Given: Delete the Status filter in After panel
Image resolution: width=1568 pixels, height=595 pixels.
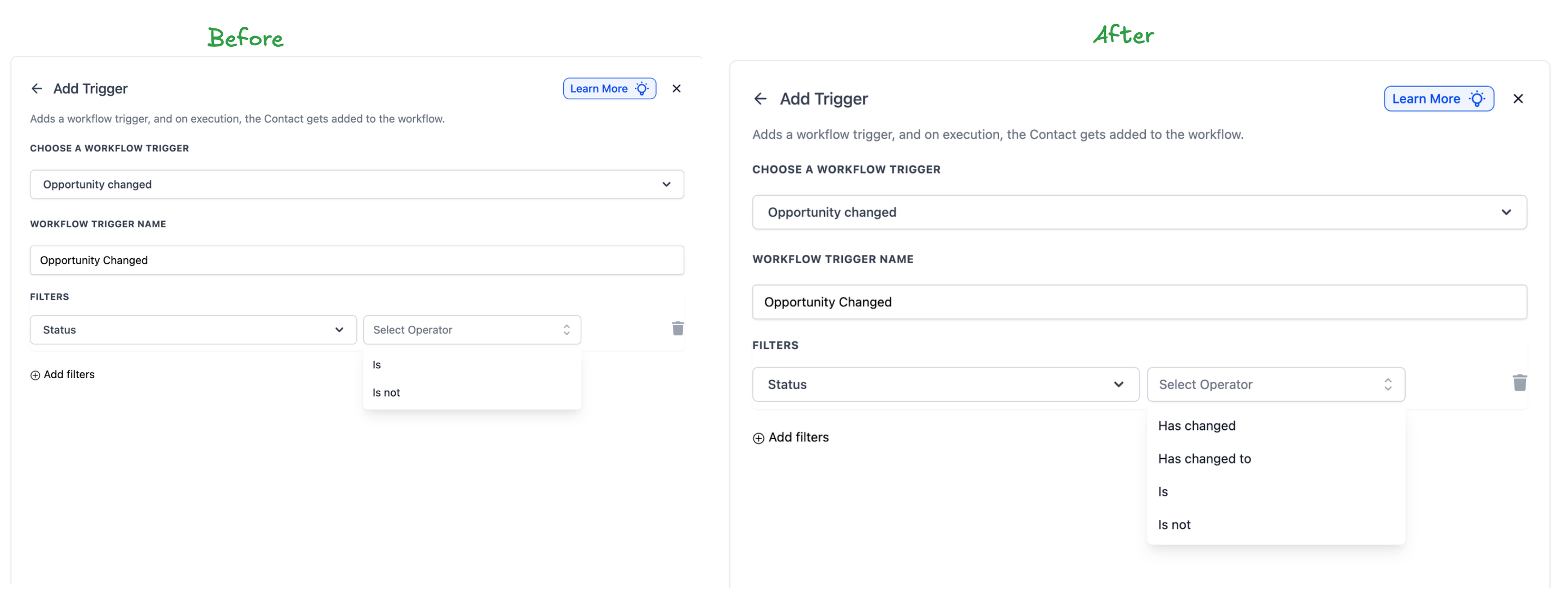Looking at the screenshot, I should click(x=1520, y=384).
